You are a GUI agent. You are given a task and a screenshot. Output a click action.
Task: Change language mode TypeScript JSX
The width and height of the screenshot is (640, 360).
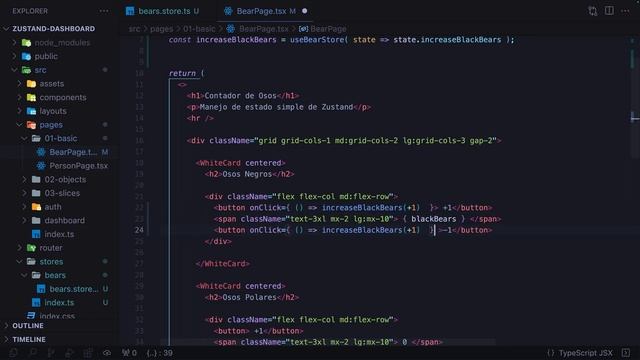point(585,353)
